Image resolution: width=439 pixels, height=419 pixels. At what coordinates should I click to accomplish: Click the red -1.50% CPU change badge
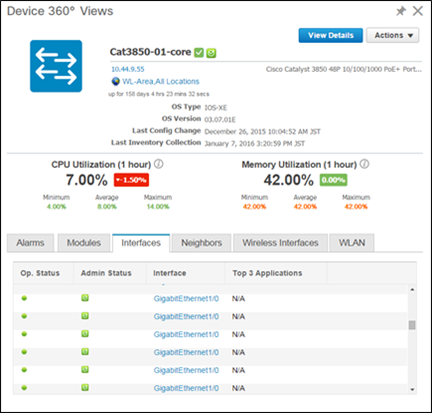point(131,180)
